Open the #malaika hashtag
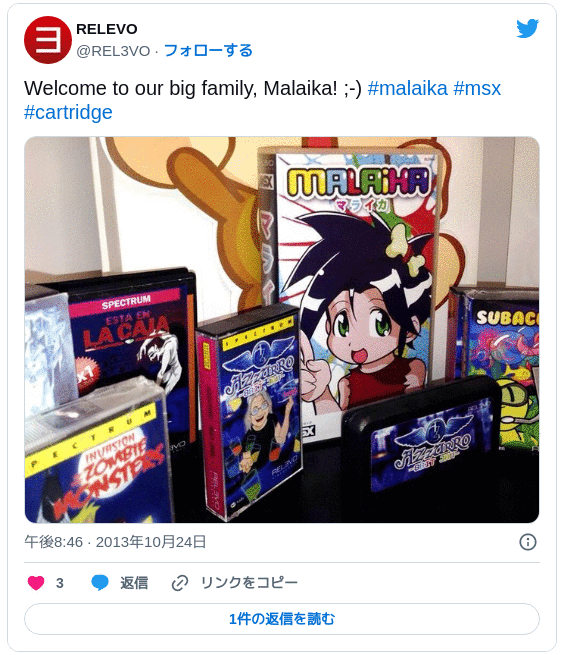This screenshot has height=655, width=564. 407,89
